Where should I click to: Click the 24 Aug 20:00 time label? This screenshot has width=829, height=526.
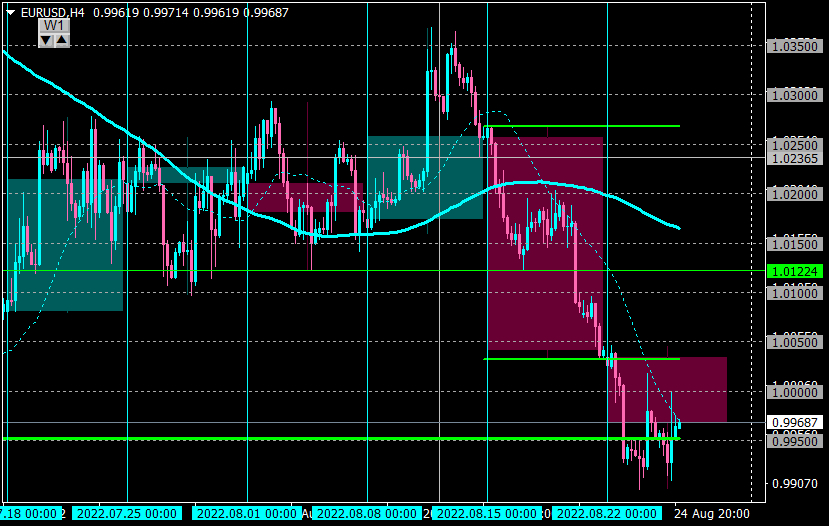click(x=712, y=513)
